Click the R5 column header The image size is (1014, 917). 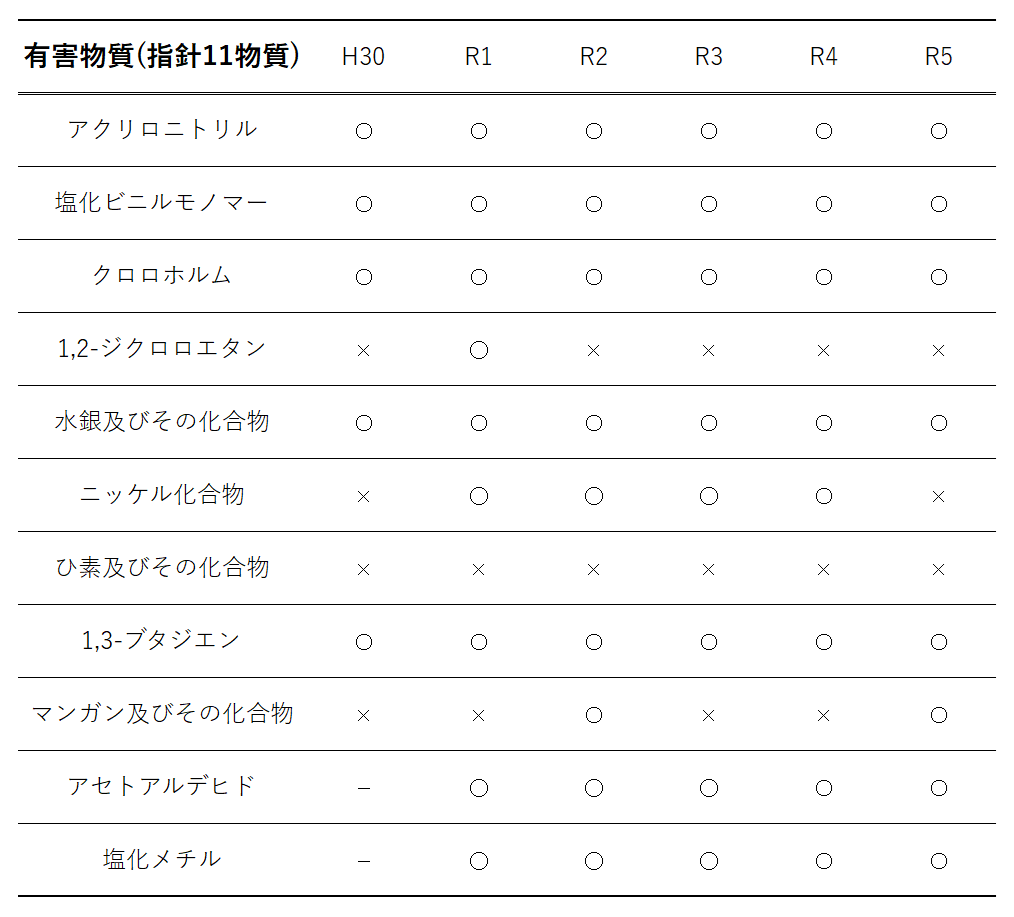coord(938,57)
